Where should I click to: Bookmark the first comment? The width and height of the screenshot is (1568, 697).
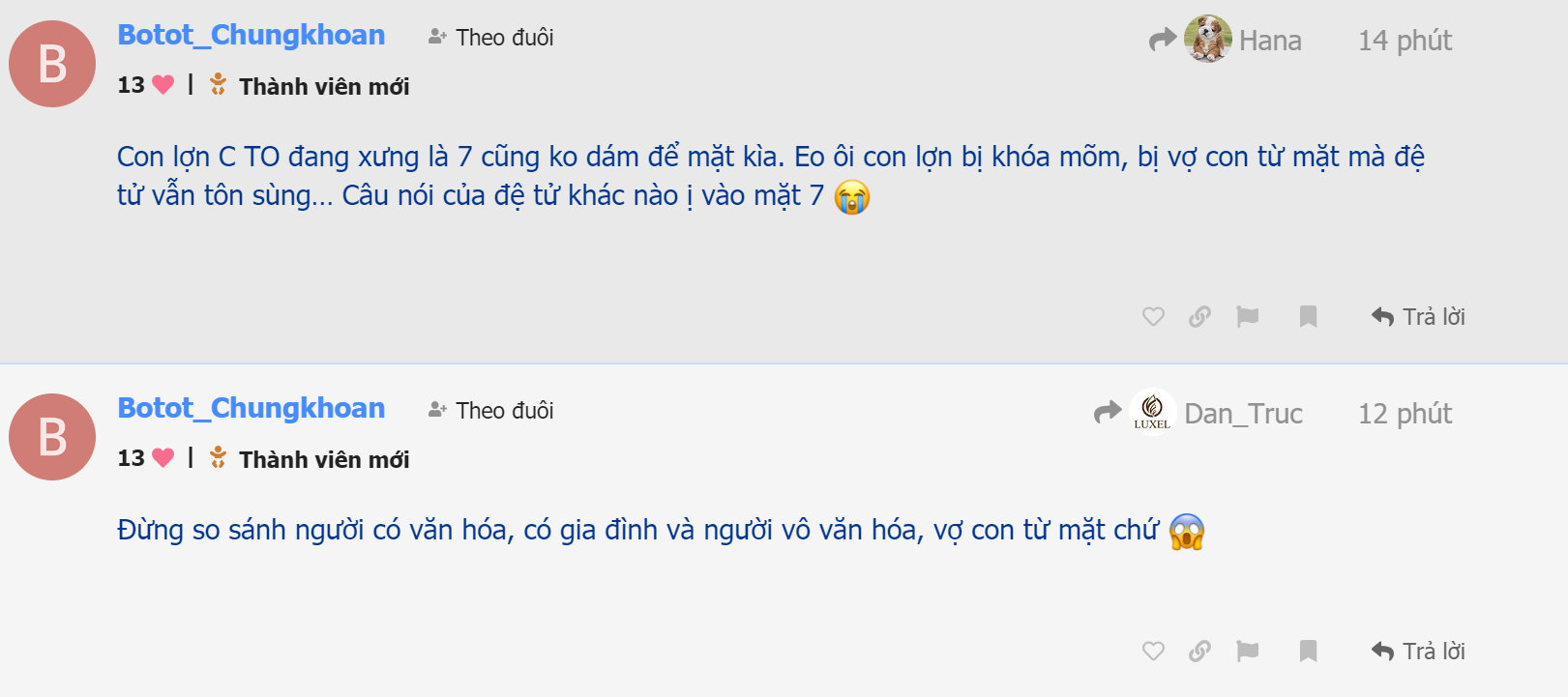tap(1308, 317)
